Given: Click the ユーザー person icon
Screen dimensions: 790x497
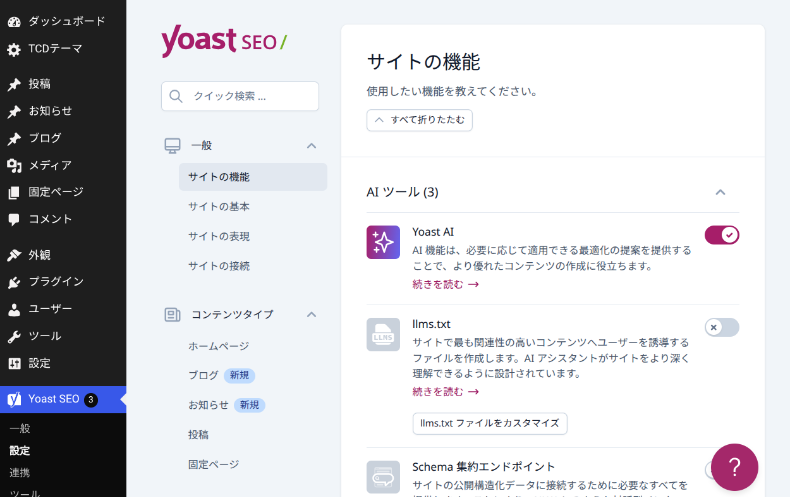Looking at the screenshot, I should click(14, 309).
